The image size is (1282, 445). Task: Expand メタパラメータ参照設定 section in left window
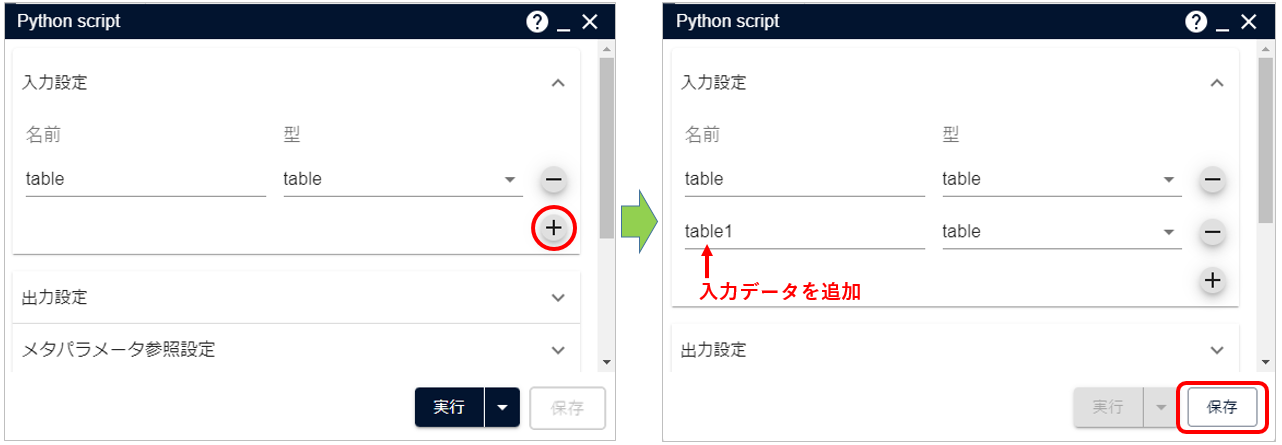tap(558, 350)
